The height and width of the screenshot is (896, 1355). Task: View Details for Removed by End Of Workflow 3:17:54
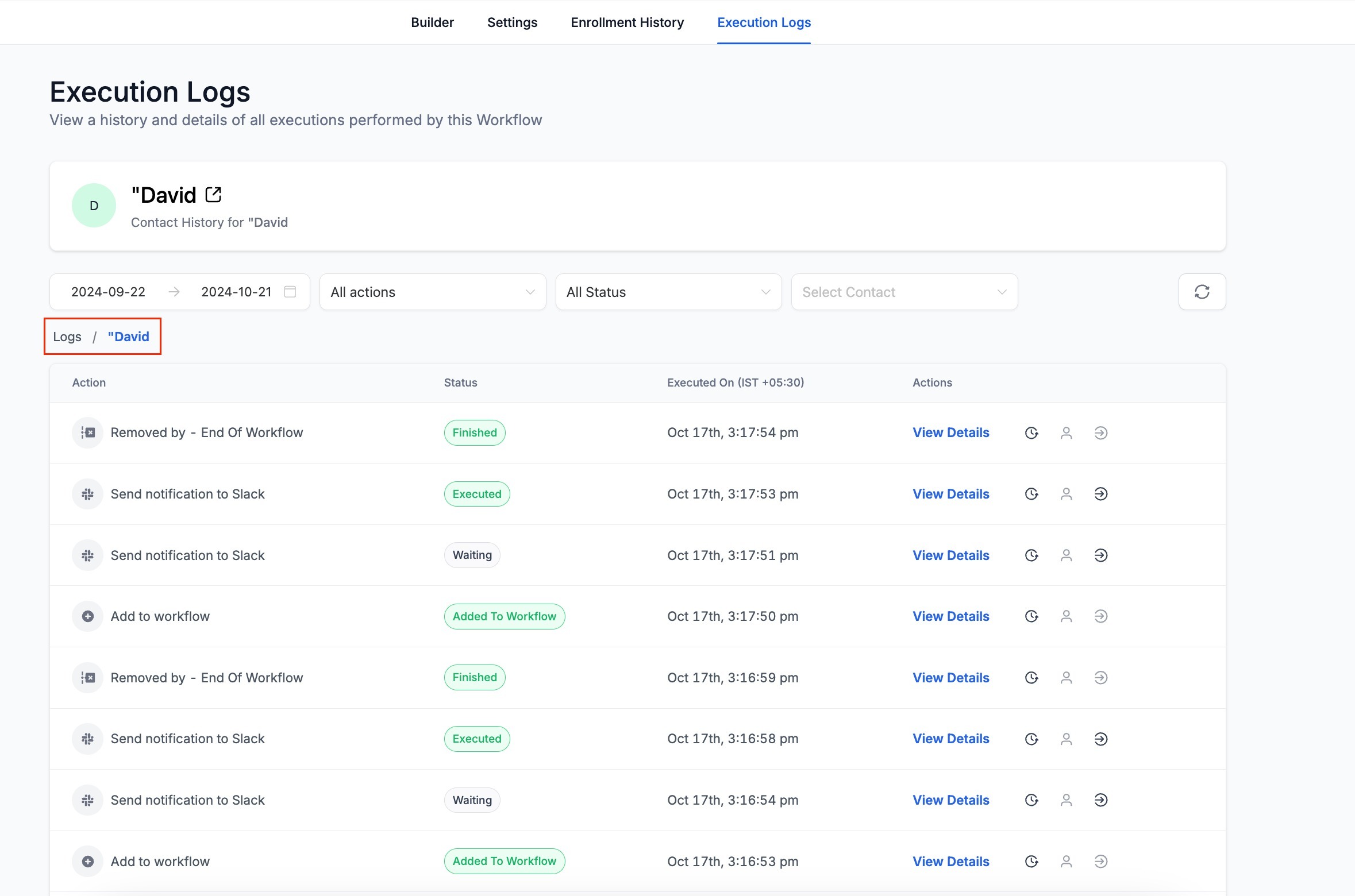[950, 432]
